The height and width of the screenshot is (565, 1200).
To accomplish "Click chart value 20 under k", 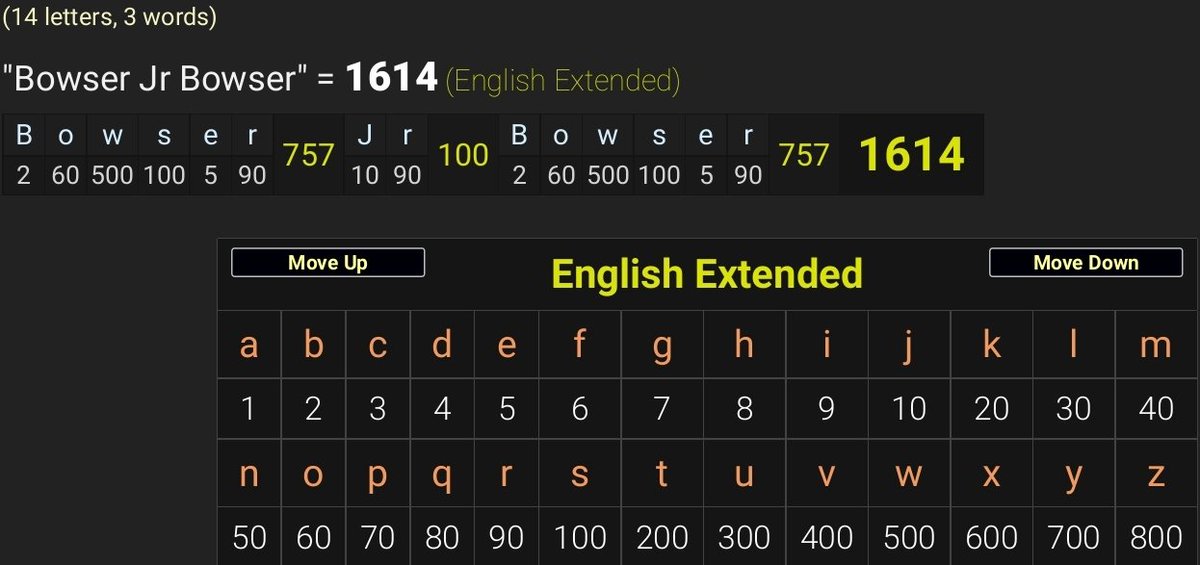I will tap(991, 408).
